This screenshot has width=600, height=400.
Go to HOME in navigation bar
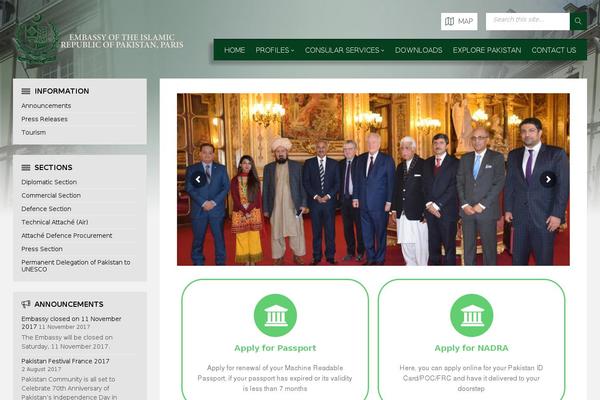(x=234, y=50)
